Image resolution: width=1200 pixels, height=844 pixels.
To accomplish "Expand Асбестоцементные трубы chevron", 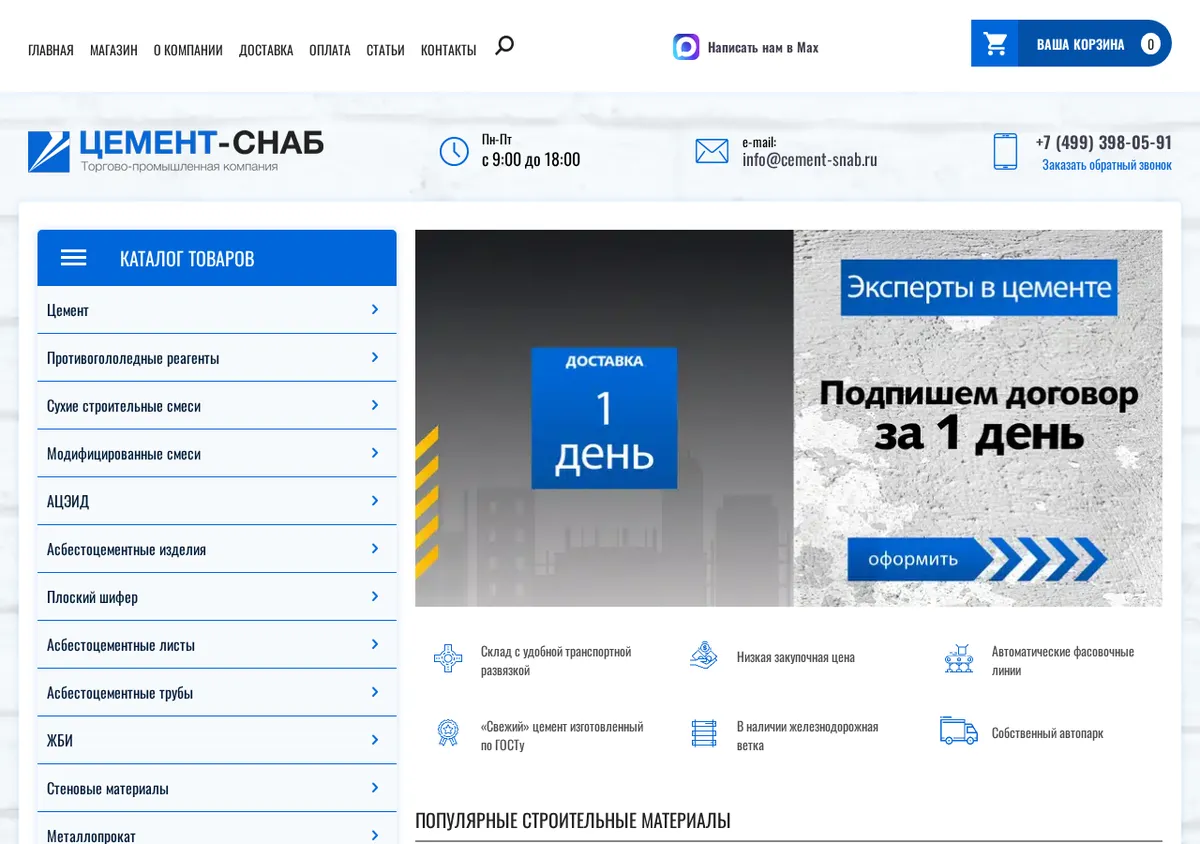I will click(x=375, y=692).
